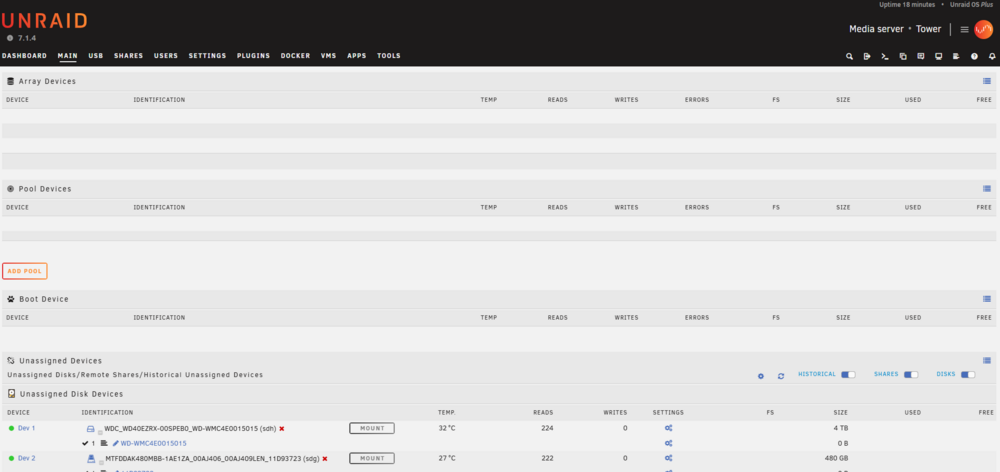This screenshot has height=472, width=1000.
Task: Open the USB tab
Action: click(96, 56)
